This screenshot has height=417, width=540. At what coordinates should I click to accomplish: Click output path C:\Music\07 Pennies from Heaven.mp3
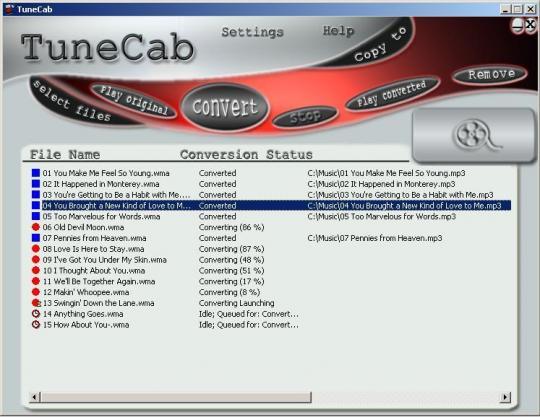375,238
